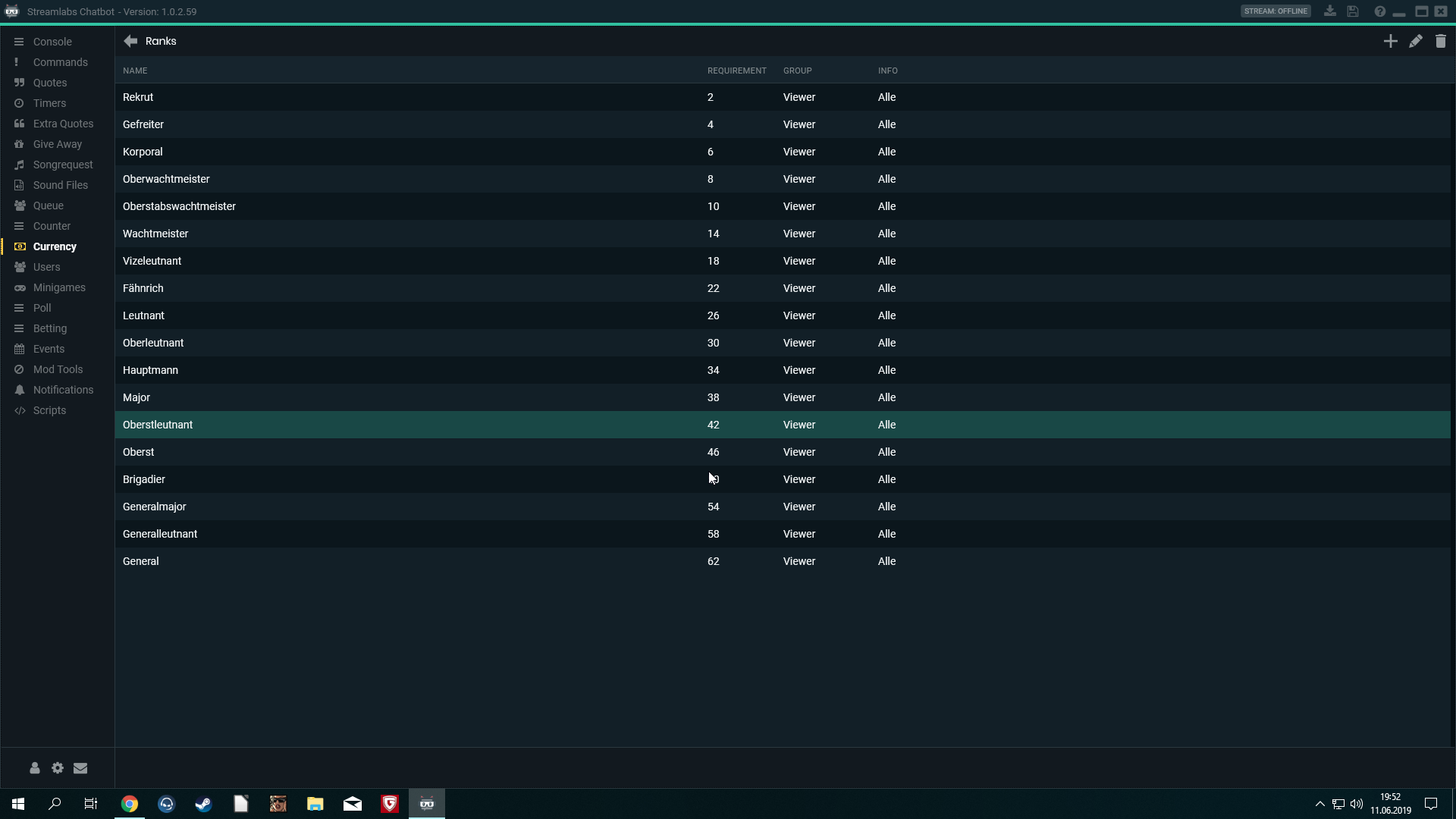Open Steam from the Windows taskbar
This screenshot has width=1456, height=819.
203,804
